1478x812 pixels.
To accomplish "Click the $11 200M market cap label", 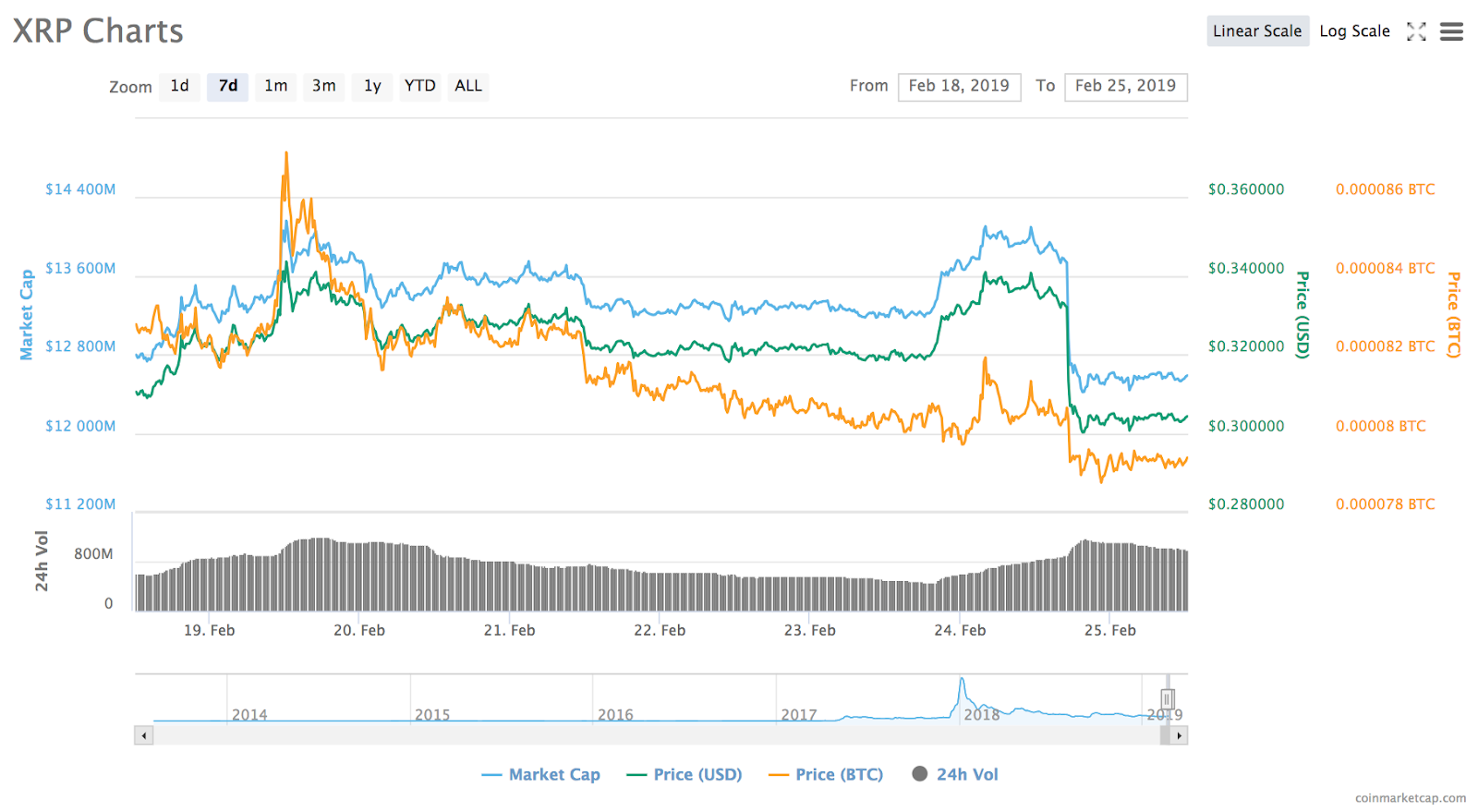I will click(x=81, y=504).
